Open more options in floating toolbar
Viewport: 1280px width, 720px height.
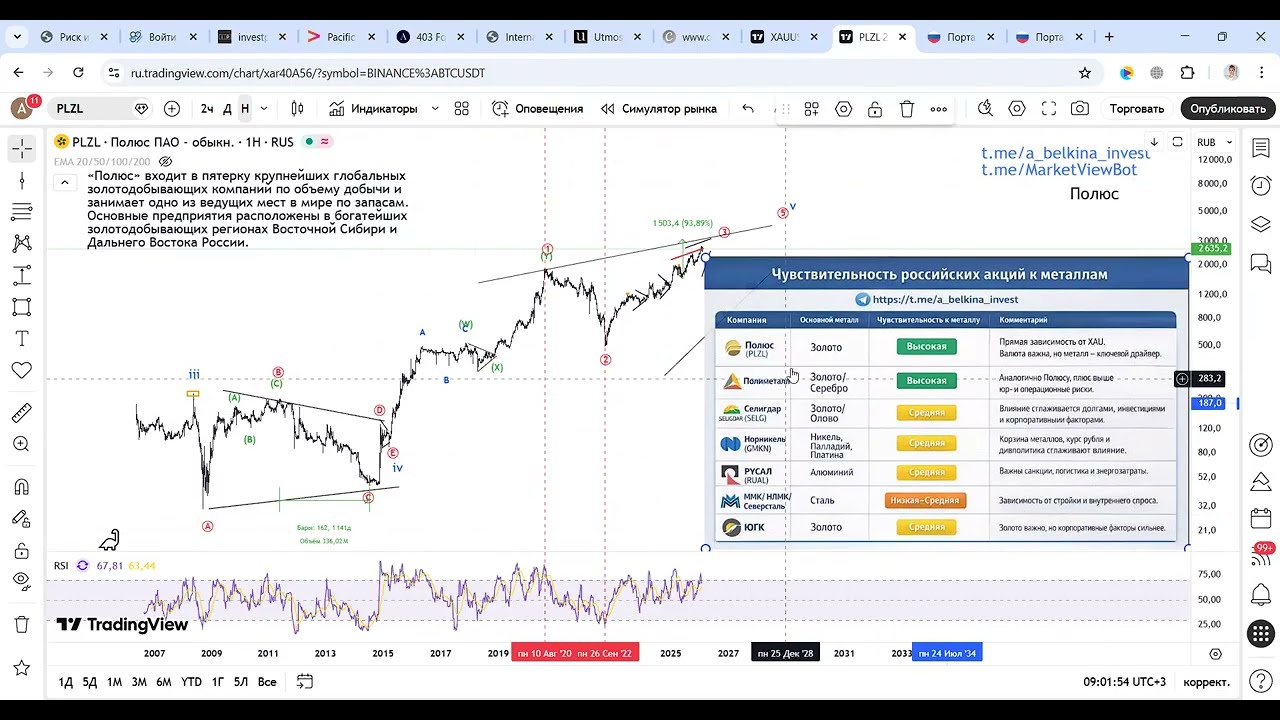point(938,109)
